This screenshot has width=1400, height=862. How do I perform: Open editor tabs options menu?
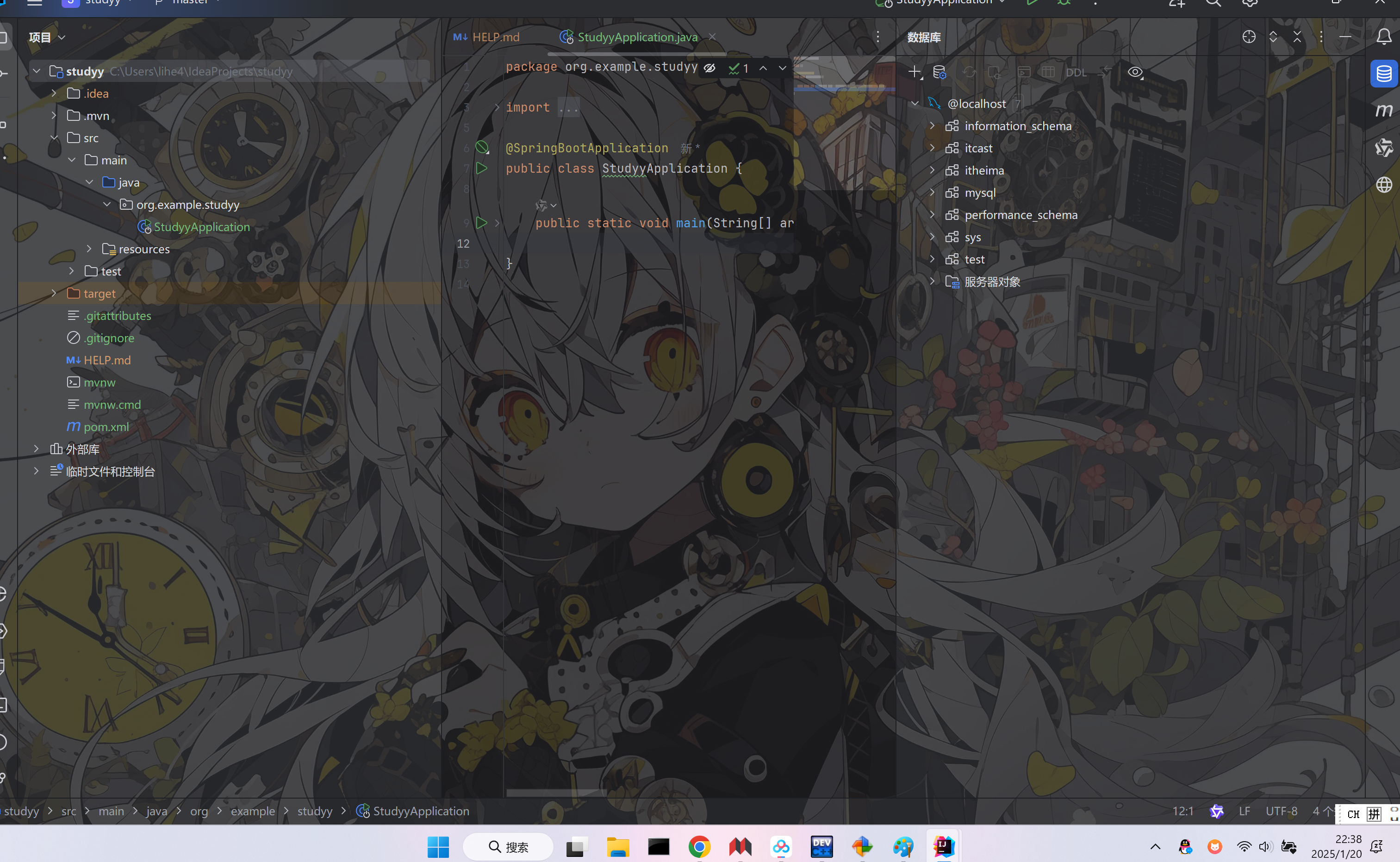click(877, 37)
